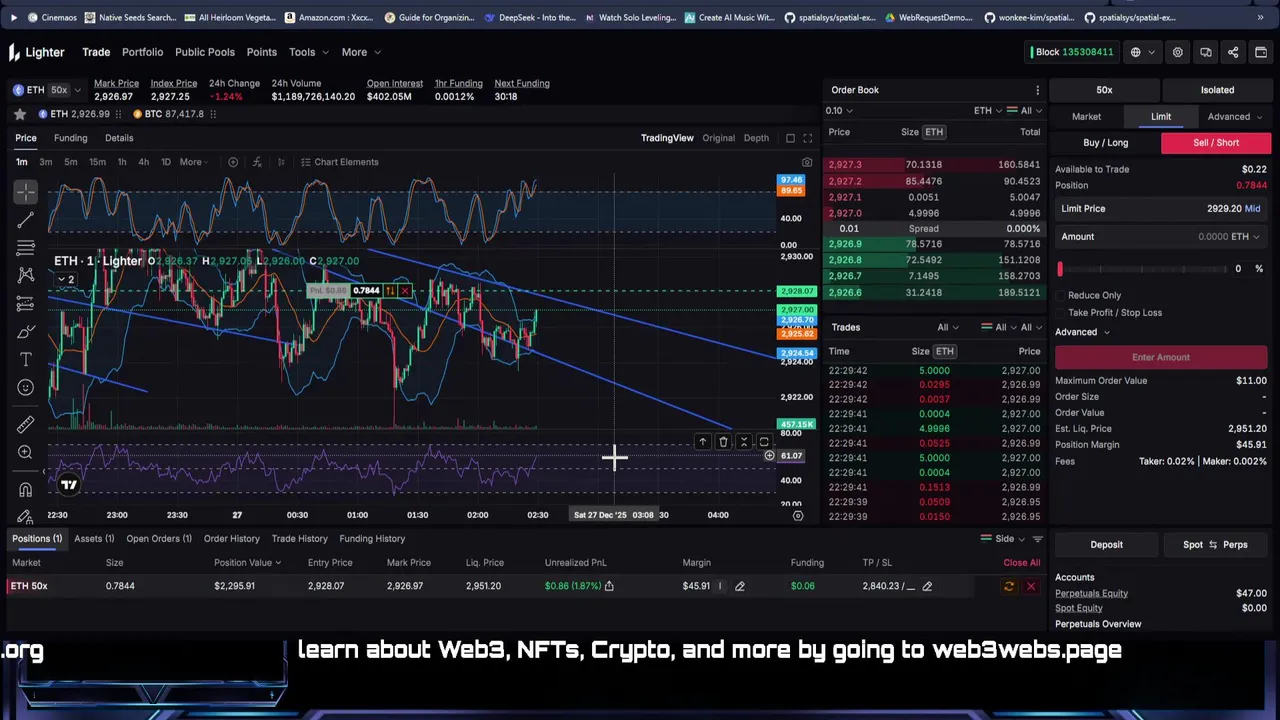Delete the RSI indicator pane
This screenshot has width=1280, height=720.
(x=723, y=442)
